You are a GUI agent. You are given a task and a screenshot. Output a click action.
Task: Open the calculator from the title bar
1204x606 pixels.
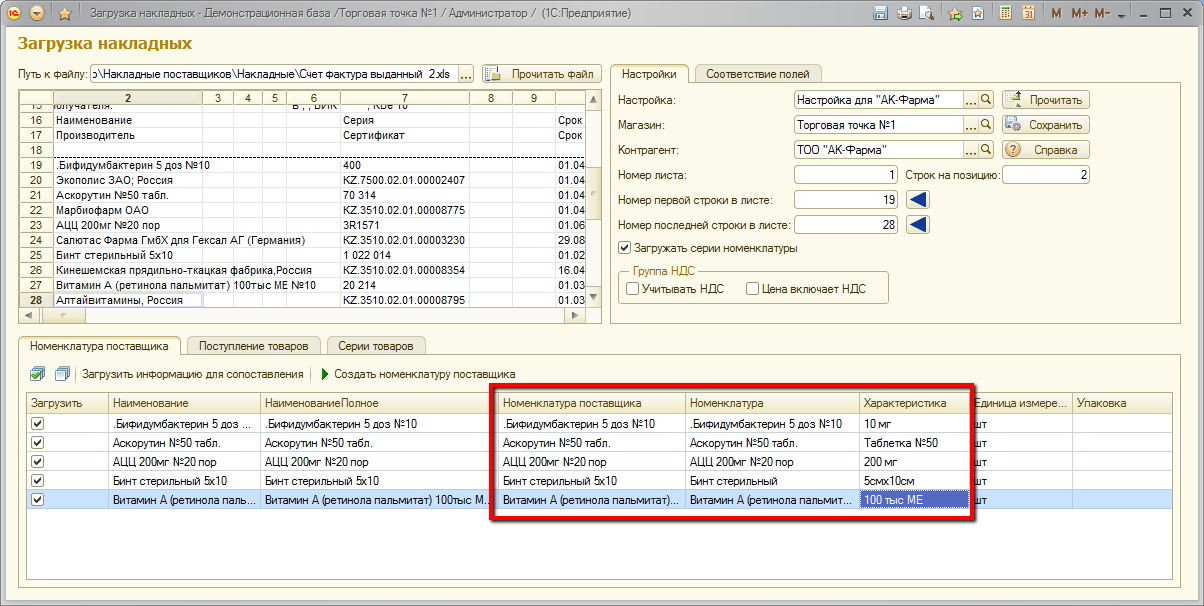pos(1005,14)
